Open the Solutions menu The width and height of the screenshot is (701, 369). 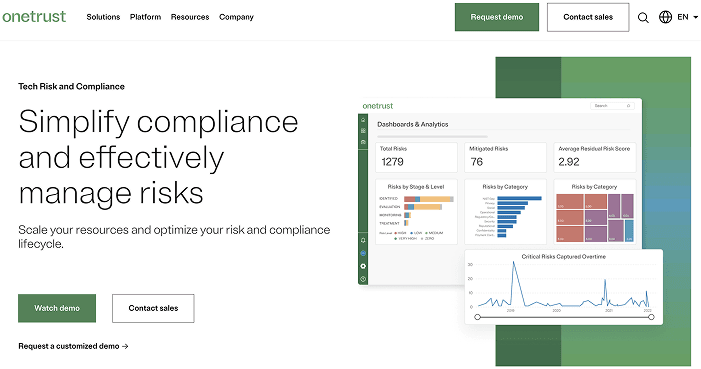pyautogui.click(x=103, y=17)
